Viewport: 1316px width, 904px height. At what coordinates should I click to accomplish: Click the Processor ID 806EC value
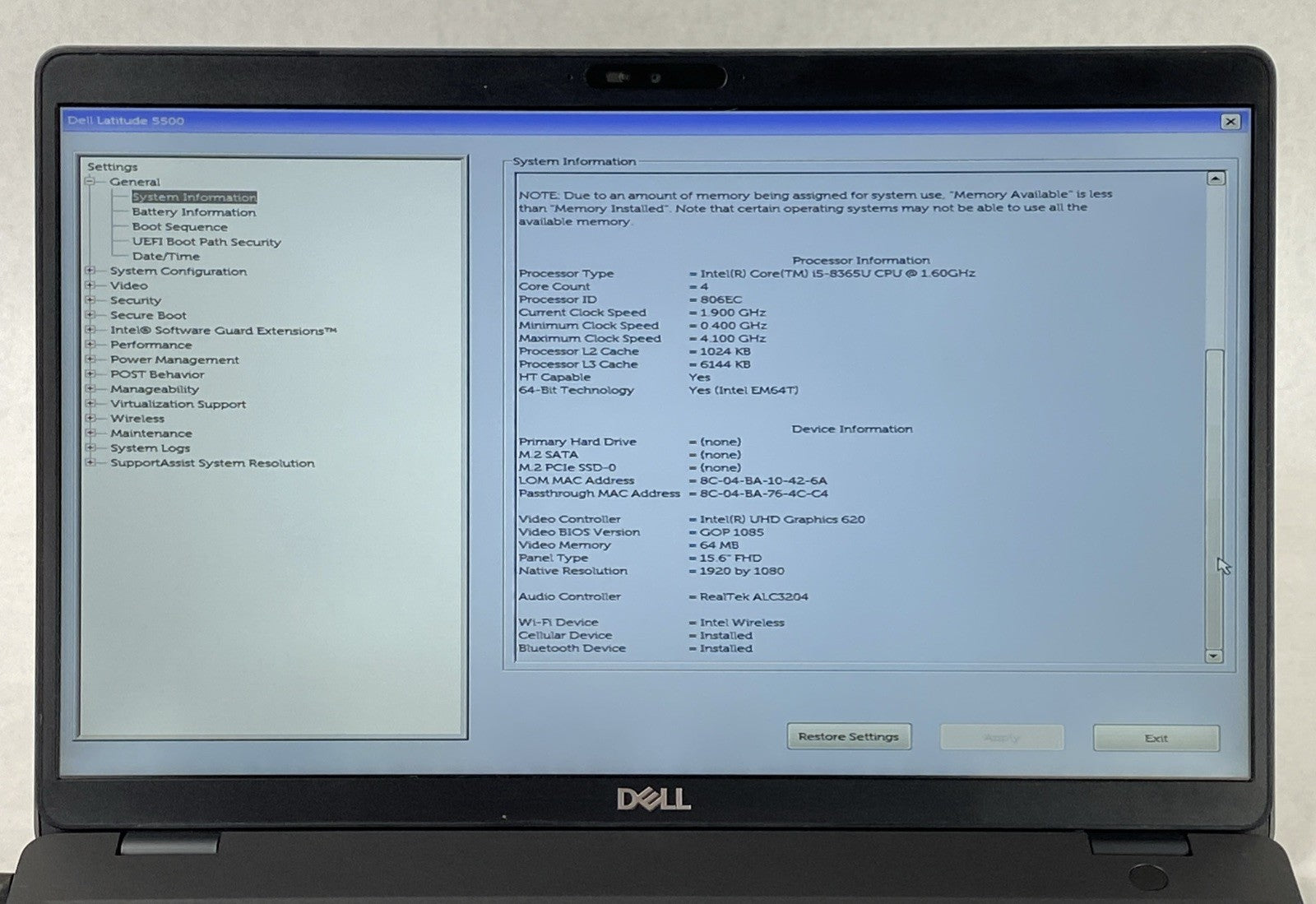721,299
